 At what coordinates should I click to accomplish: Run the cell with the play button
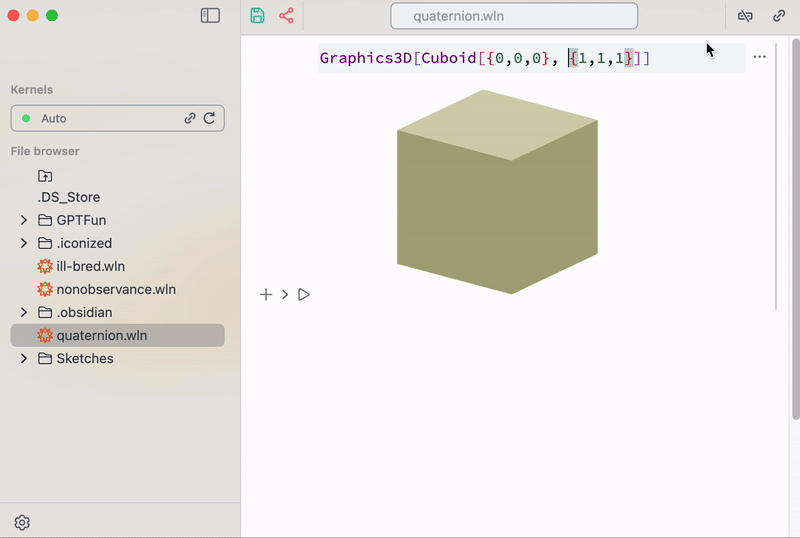[304, 295]
